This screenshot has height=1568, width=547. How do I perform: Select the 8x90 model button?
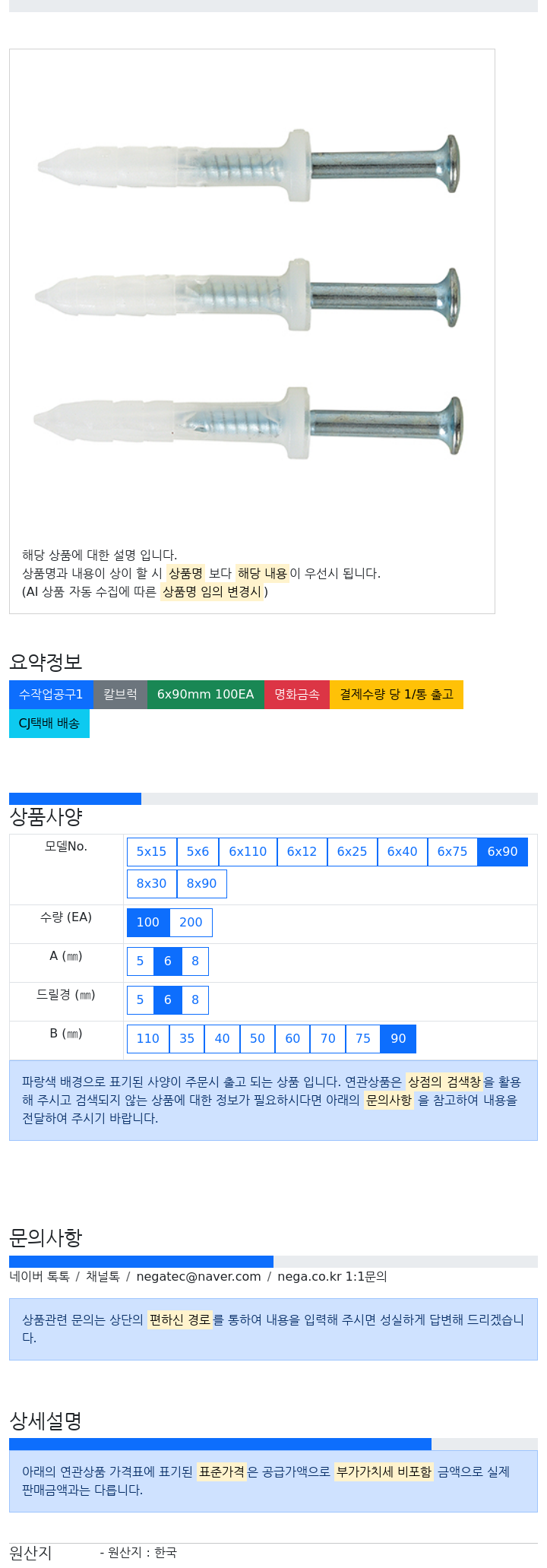pyautogui.click(x=201, y=884)
